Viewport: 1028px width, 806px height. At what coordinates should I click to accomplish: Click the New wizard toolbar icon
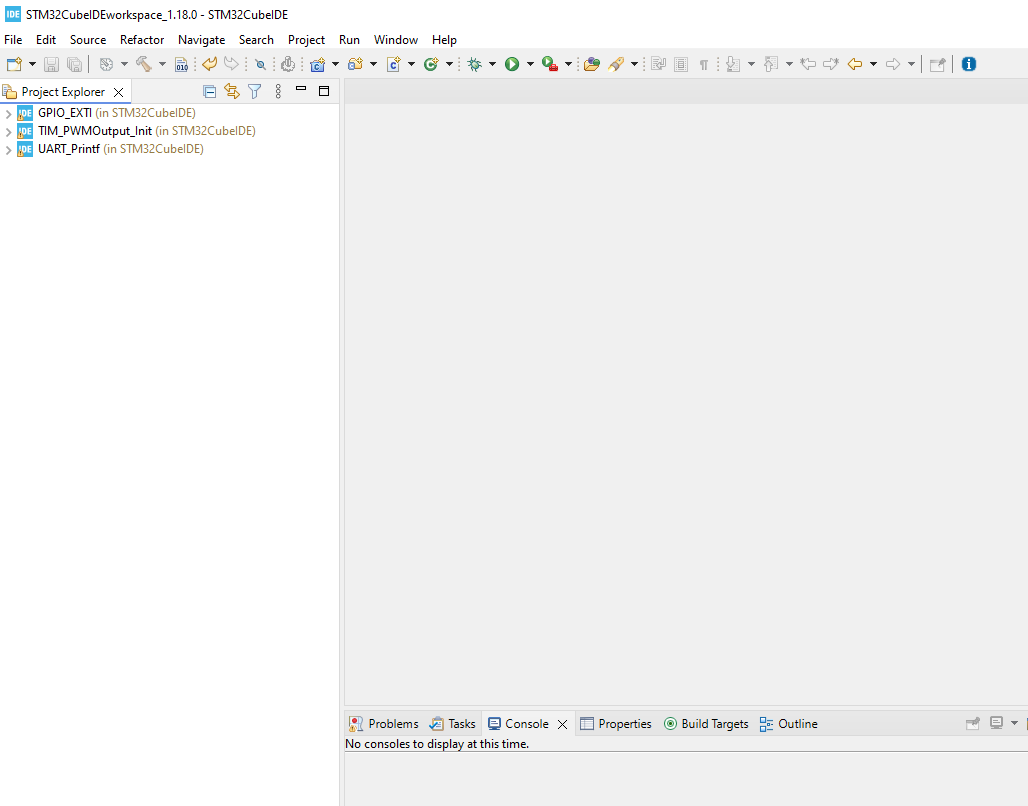click(x=14, y=64)
